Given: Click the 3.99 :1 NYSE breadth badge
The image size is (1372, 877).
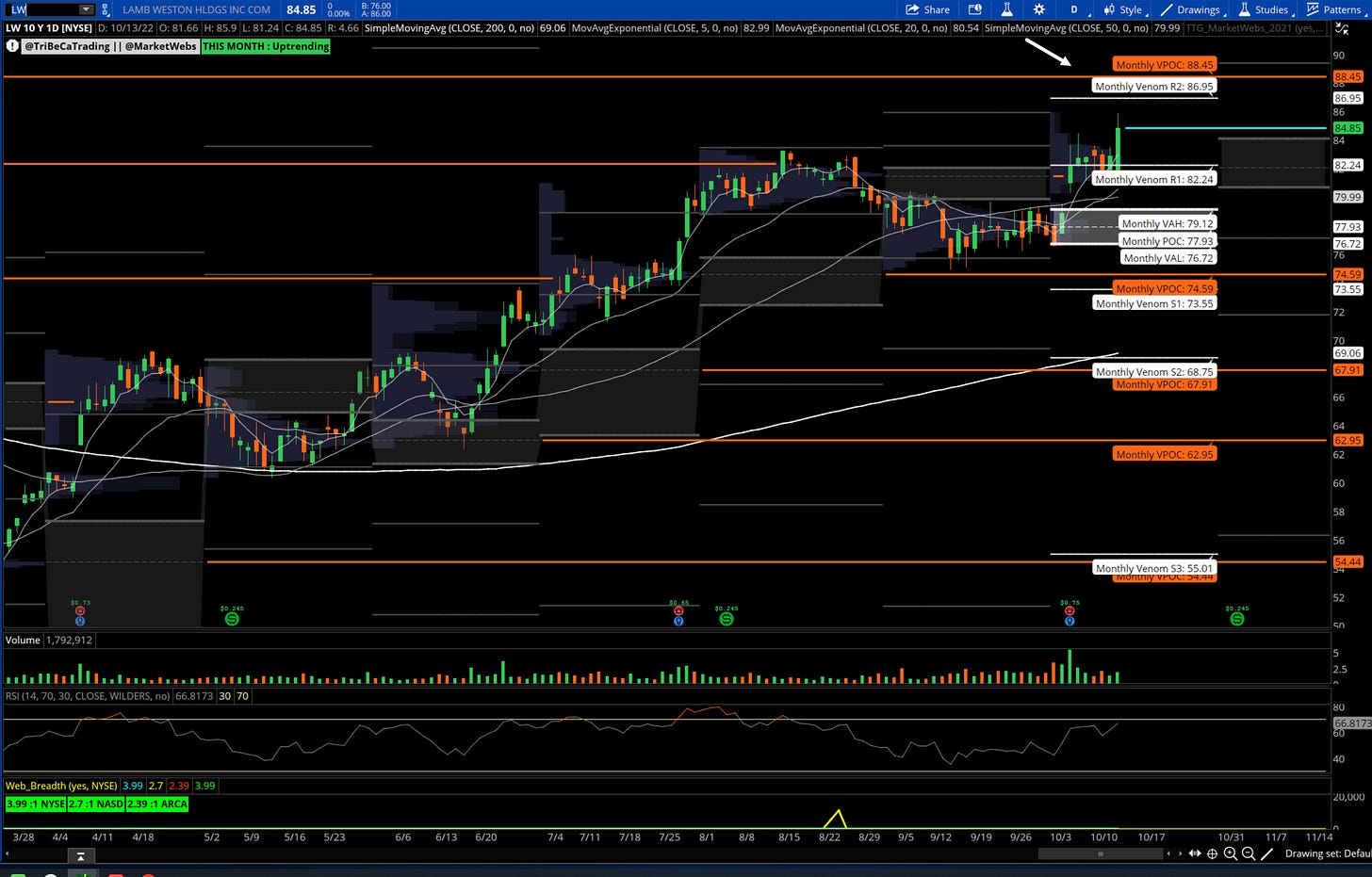Looking at the screenshot, I should [x=35, y=804].
